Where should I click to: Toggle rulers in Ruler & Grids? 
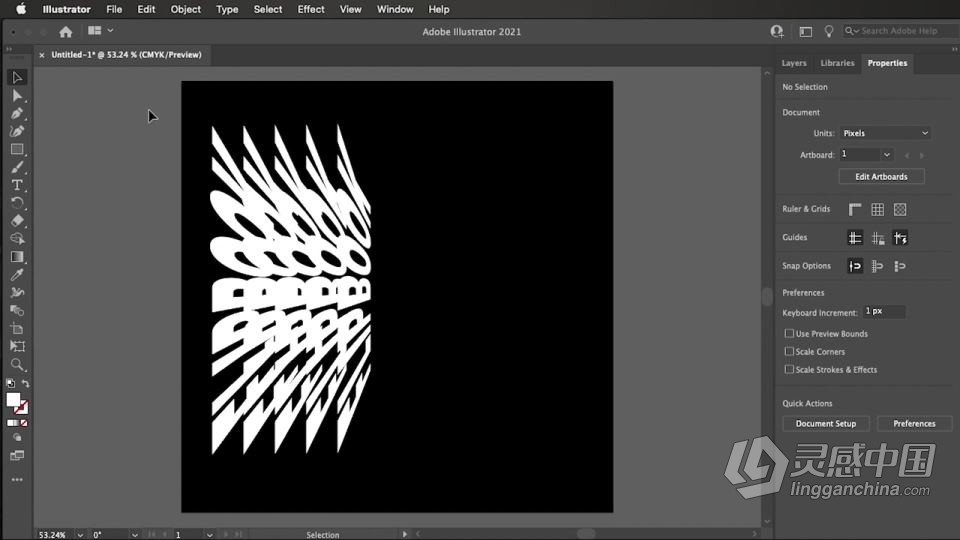(x=855, y=209)
